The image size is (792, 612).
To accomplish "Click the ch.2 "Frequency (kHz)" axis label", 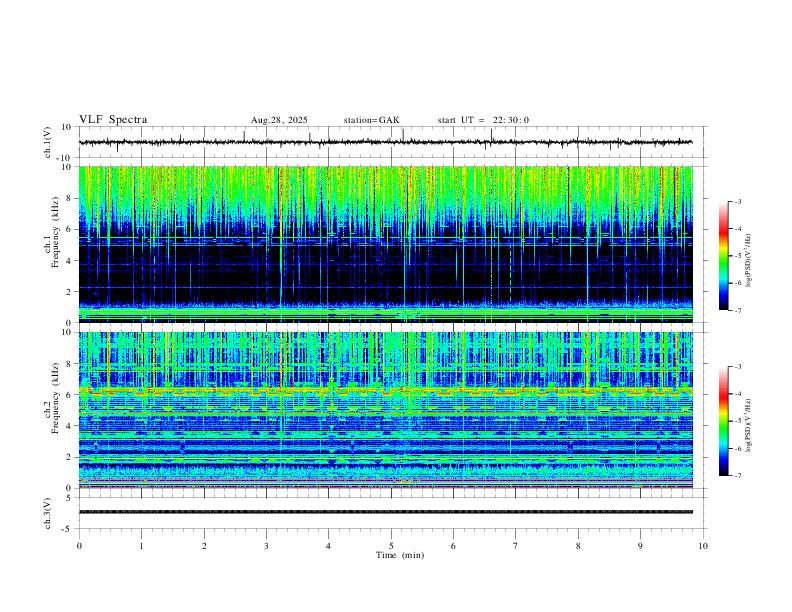I will coord(56,398).
